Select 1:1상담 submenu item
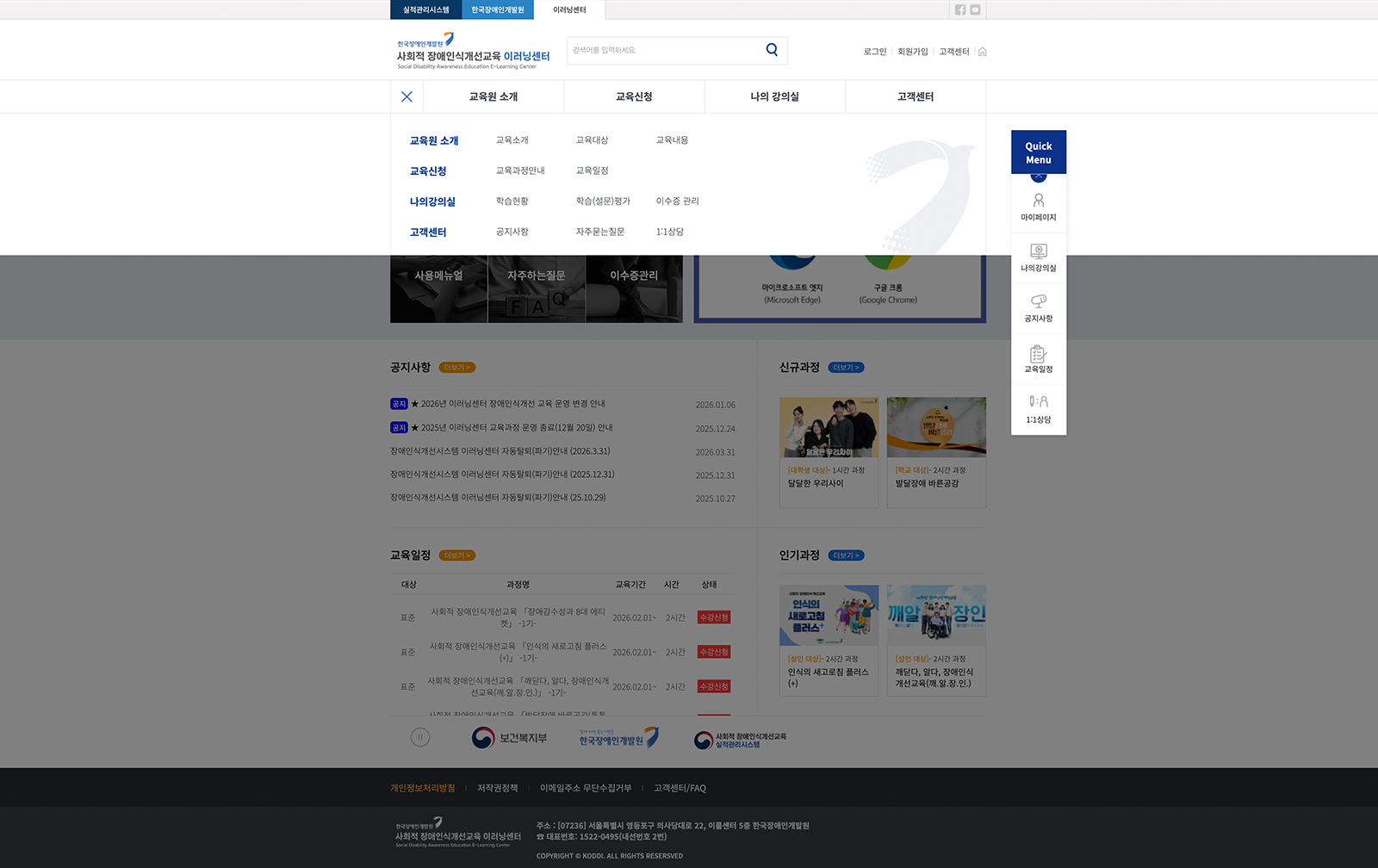 (670, 232)
